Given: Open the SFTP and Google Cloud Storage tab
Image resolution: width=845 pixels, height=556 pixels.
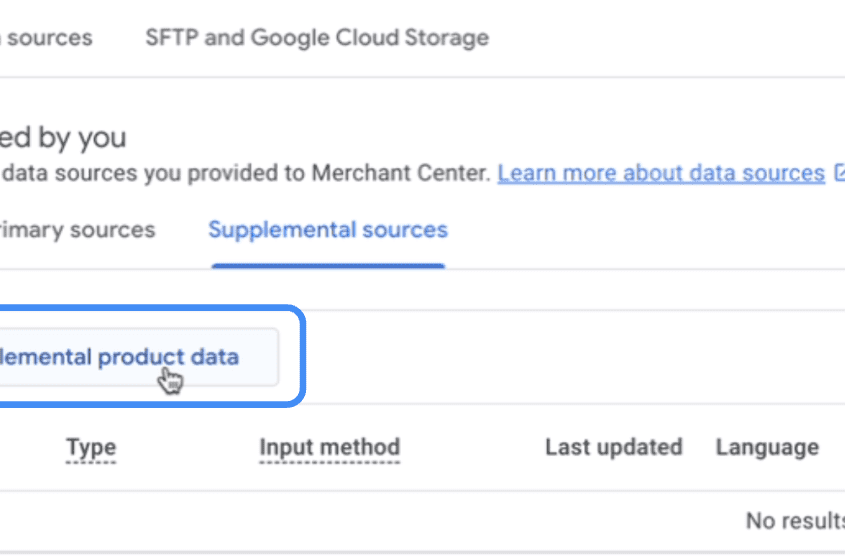Looking at the screenshot, I should (317, 38).
